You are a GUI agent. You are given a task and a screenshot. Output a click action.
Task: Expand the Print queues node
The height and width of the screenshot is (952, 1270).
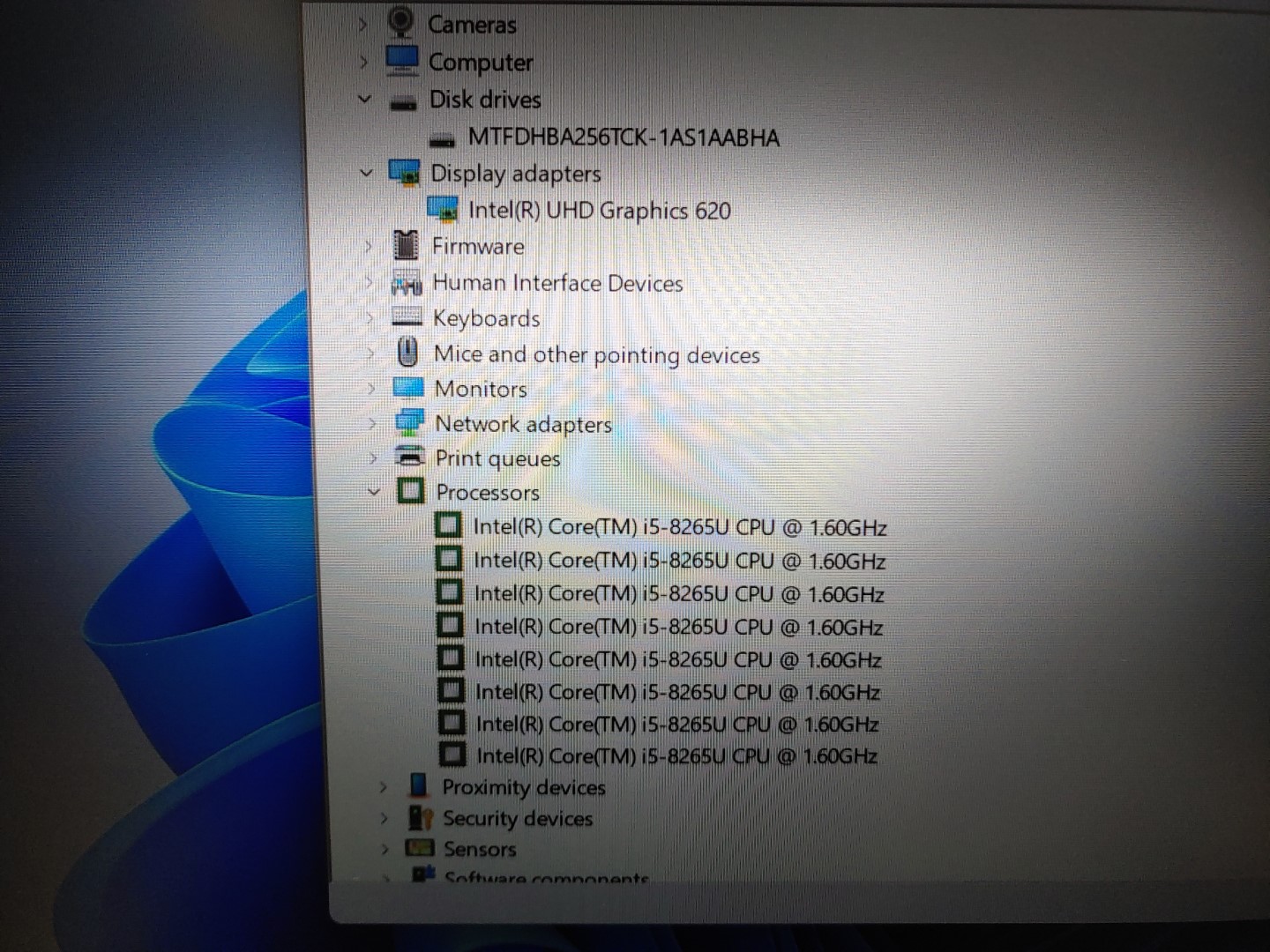point(374,458)
